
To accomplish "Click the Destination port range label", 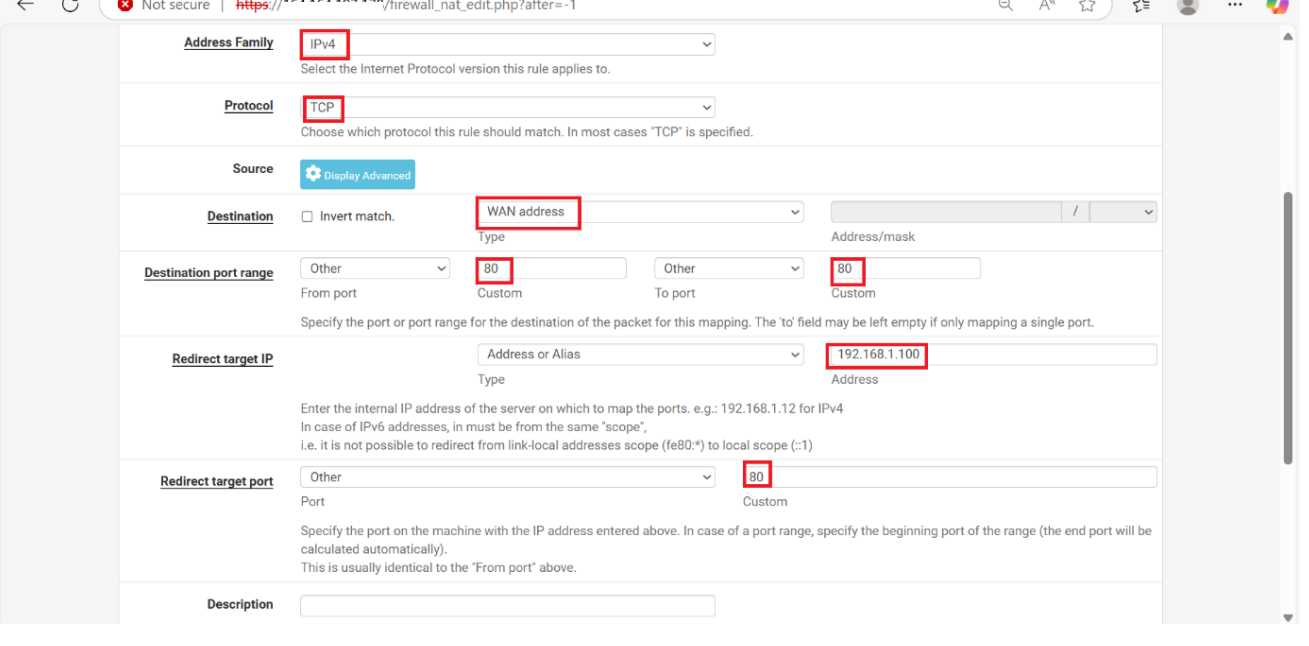I will click(209, 273).
